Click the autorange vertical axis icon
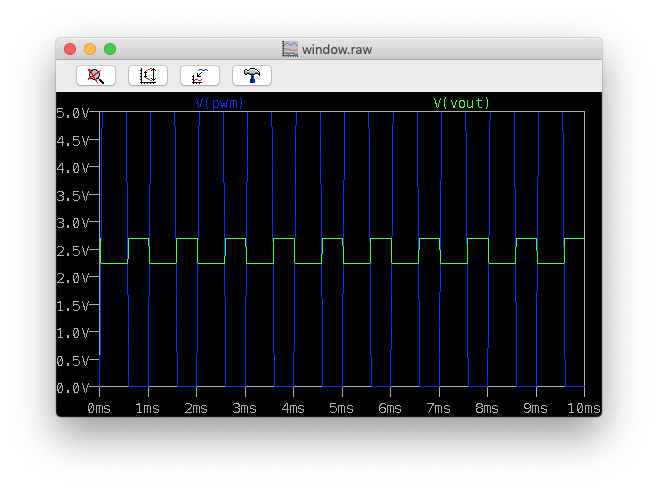Image resolution: width=658 pixels, height=491 pixels. [x=148, y=76]
